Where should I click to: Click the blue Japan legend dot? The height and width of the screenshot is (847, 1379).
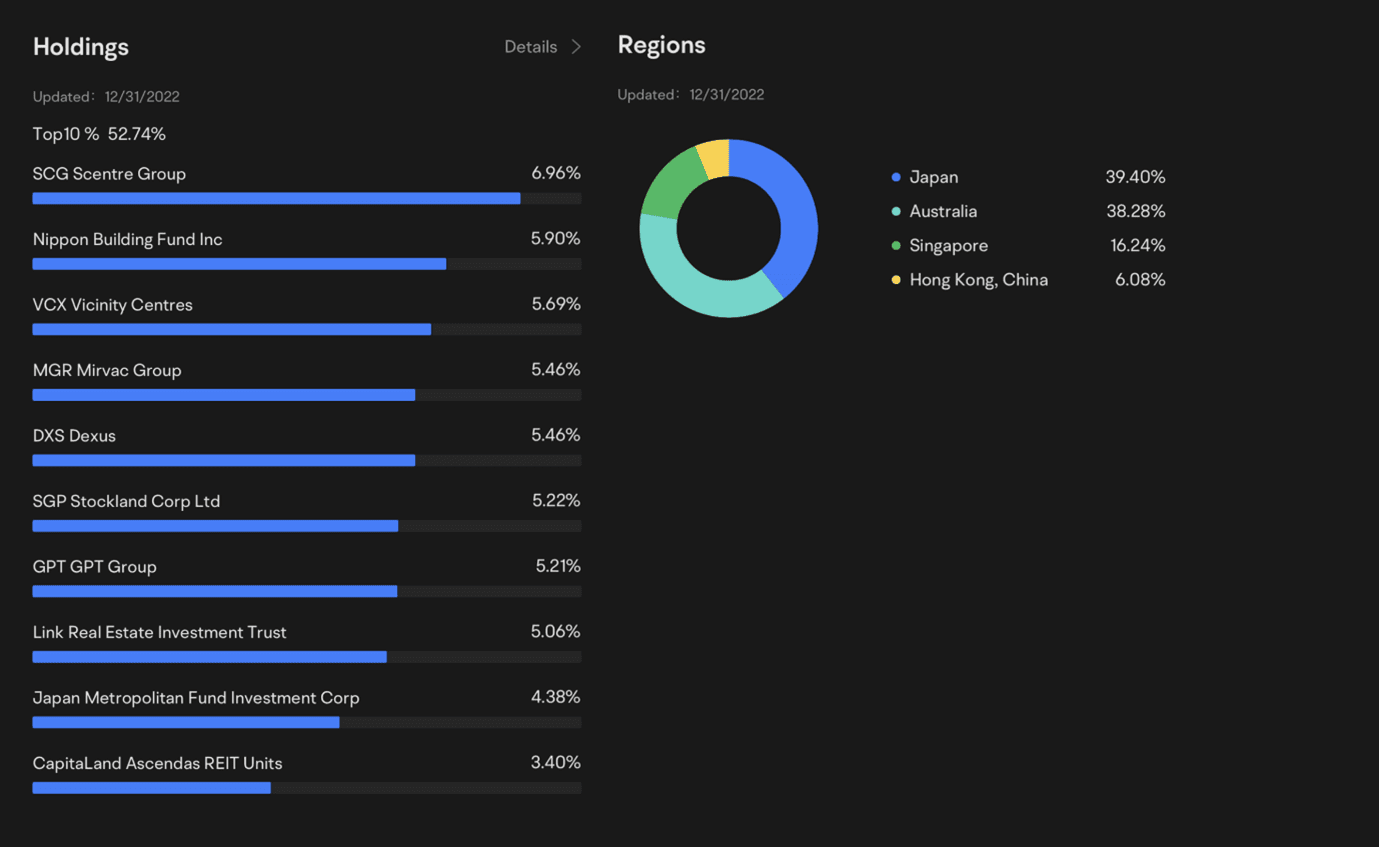[896, 177]
